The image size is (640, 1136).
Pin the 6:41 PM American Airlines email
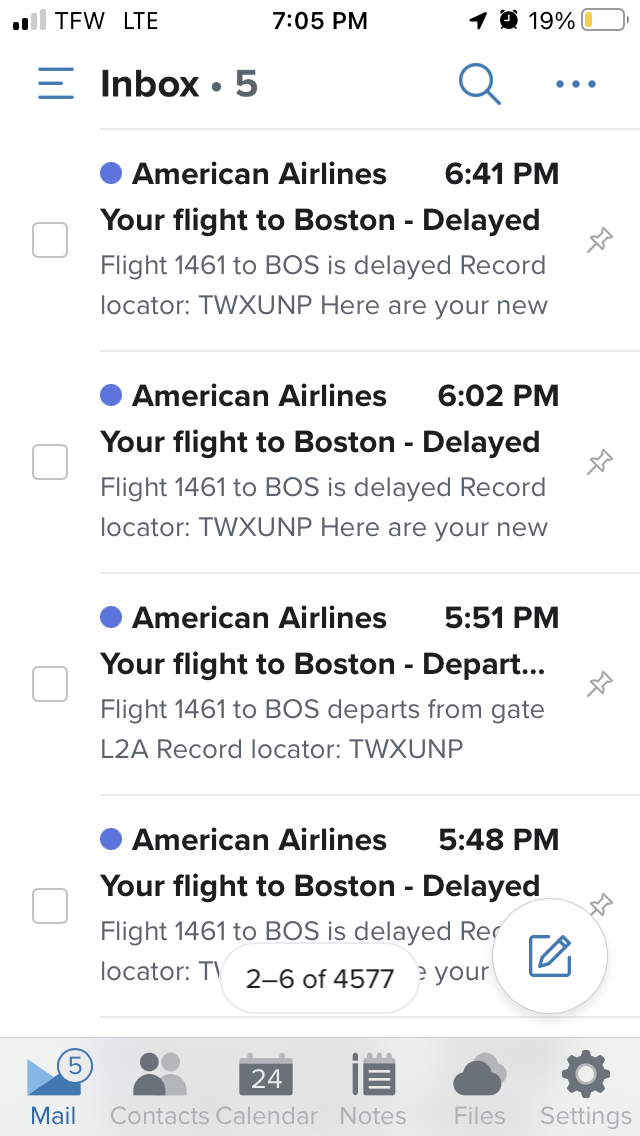point(600,240)
